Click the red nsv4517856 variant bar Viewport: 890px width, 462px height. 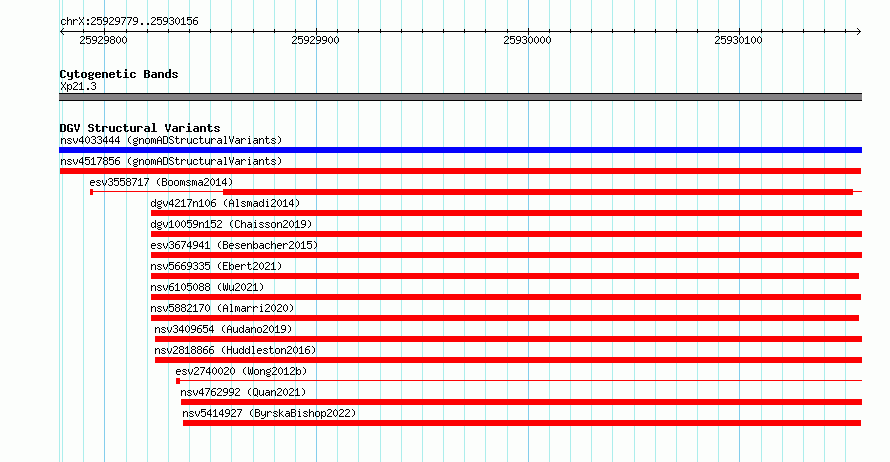click(460, 171)
